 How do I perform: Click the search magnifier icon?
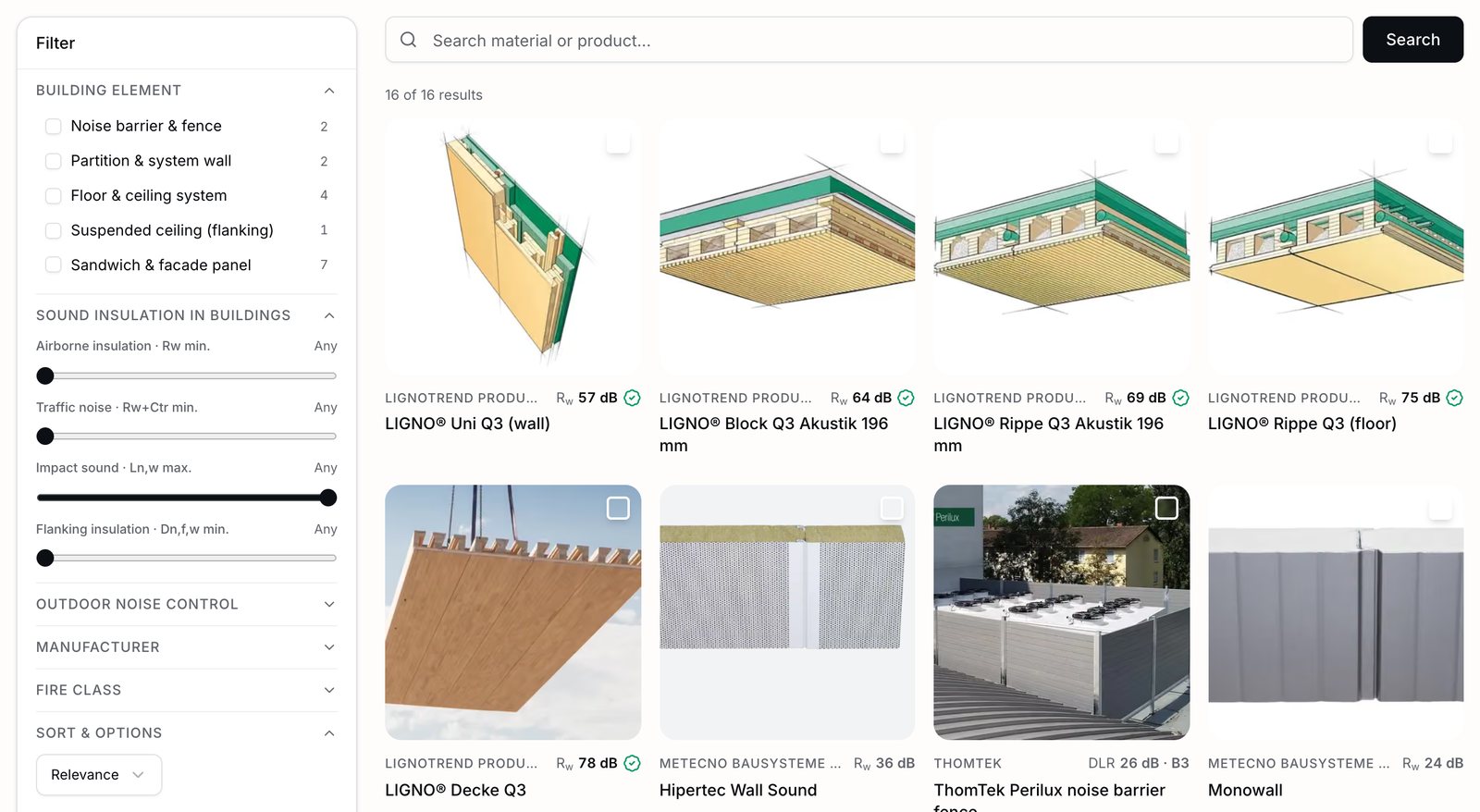408,40
